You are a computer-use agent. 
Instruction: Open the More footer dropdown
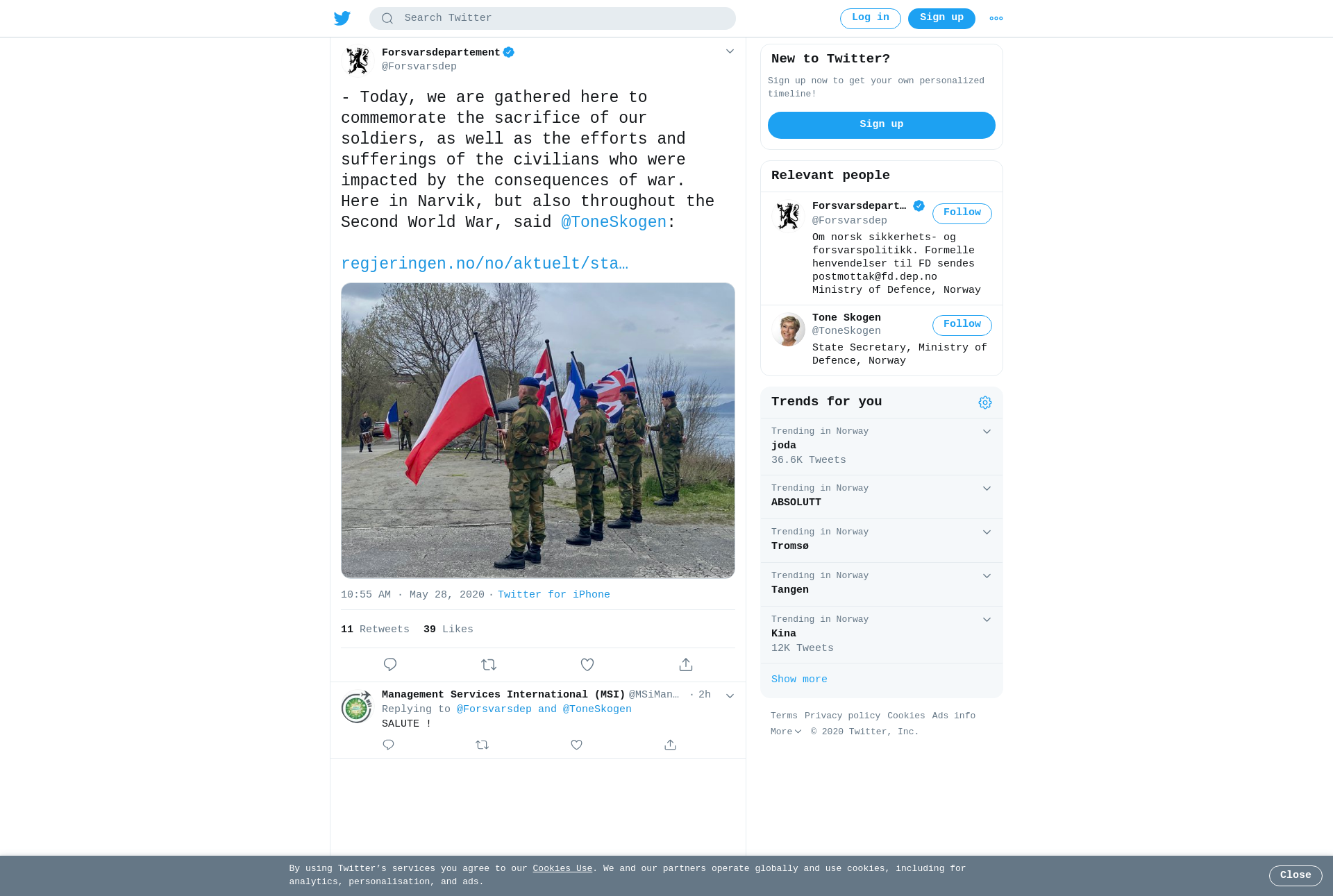786,732
